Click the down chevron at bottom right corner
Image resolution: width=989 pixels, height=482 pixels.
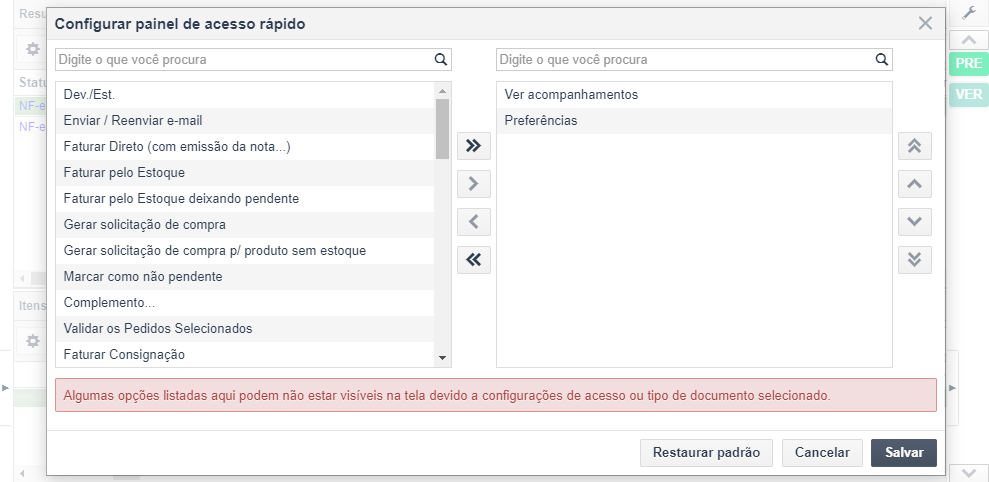[x=969, y=473]
